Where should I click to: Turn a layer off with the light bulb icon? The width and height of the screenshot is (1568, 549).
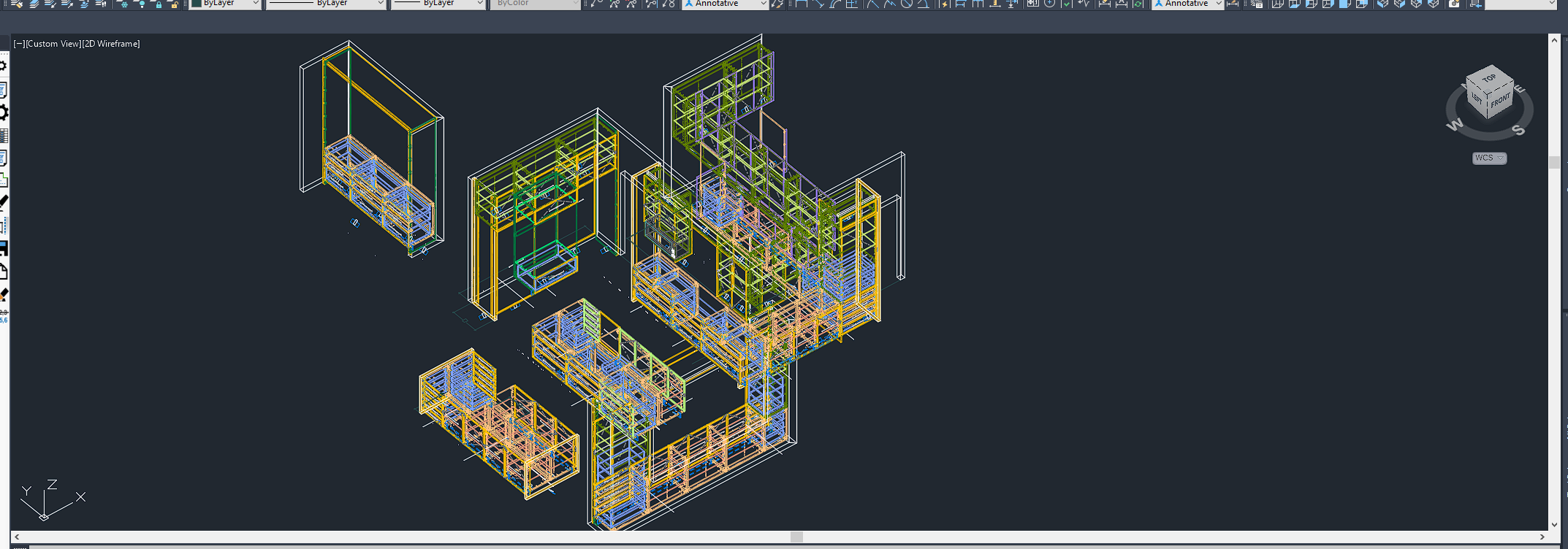pos(140,4)
